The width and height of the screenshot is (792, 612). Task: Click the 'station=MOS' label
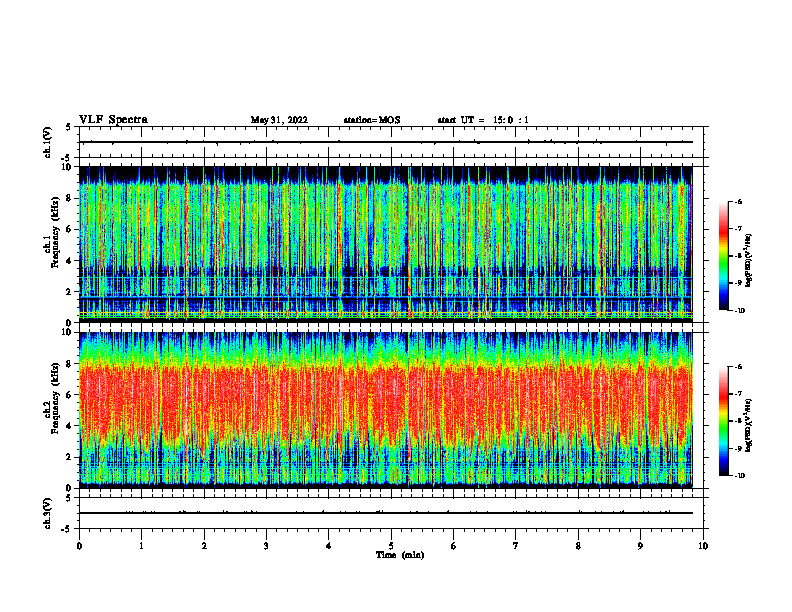pos(372,120)
